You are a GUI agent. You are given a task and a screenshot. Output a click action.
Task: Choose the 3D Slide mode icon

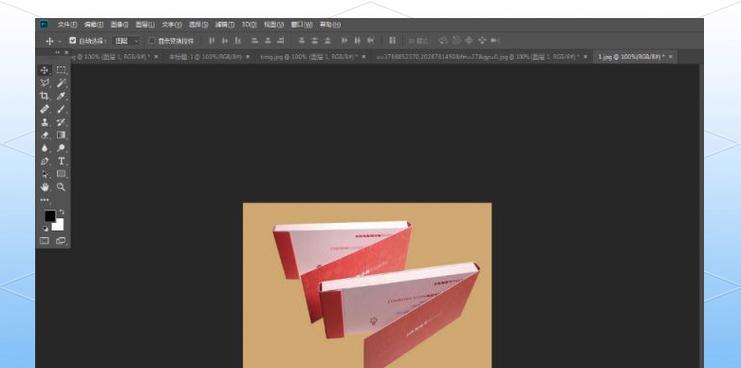pos(482,41)
